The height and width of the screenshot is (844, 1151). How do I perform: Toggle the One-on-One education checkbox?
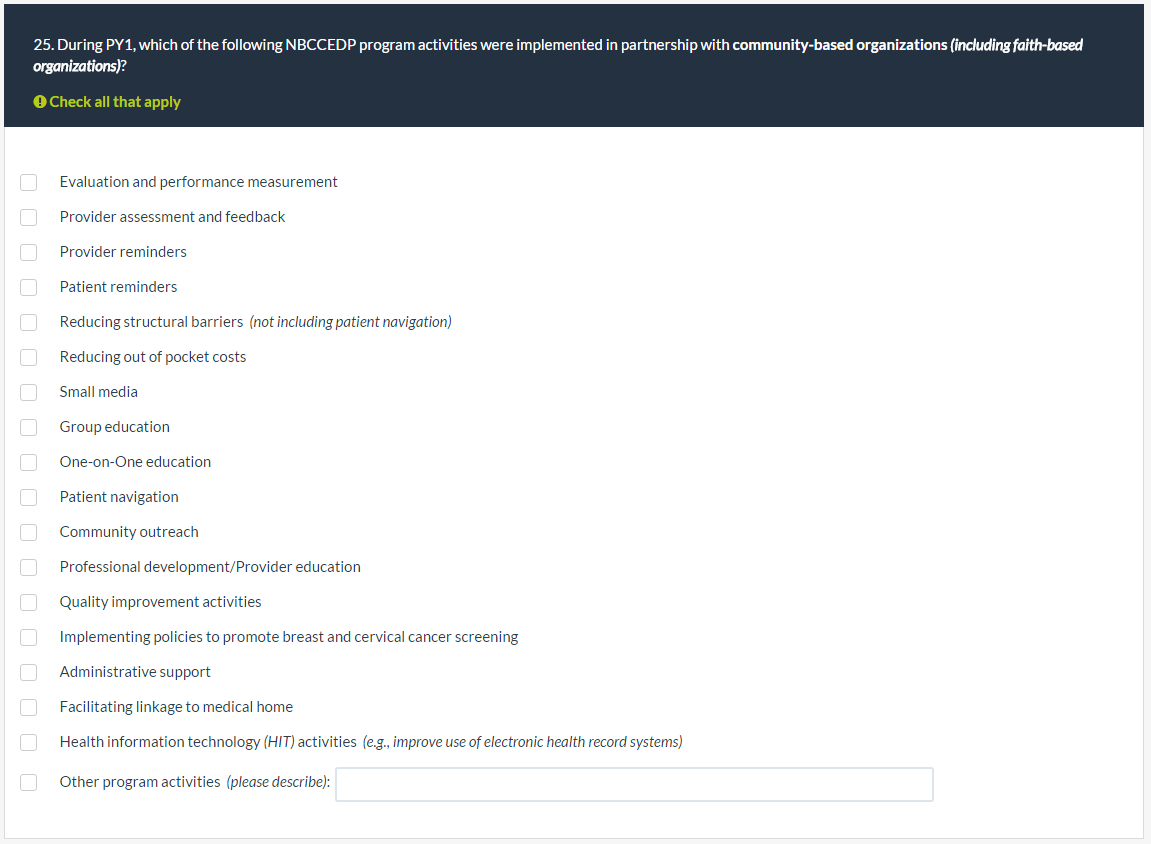[29, 462]
